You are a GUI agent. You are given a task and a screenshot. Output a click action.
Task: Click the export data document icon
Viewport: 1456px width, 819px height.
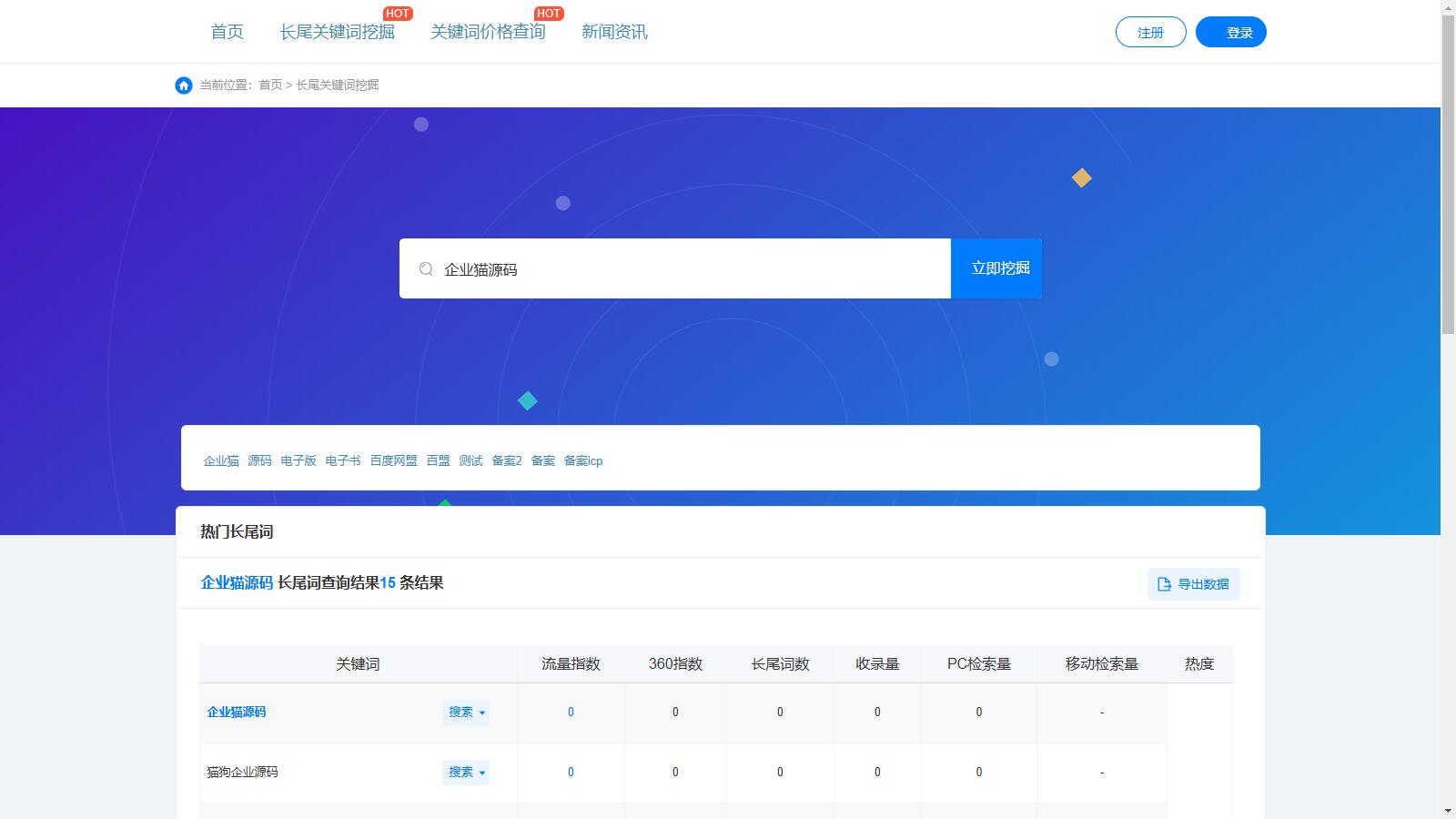coord(1164,584)
